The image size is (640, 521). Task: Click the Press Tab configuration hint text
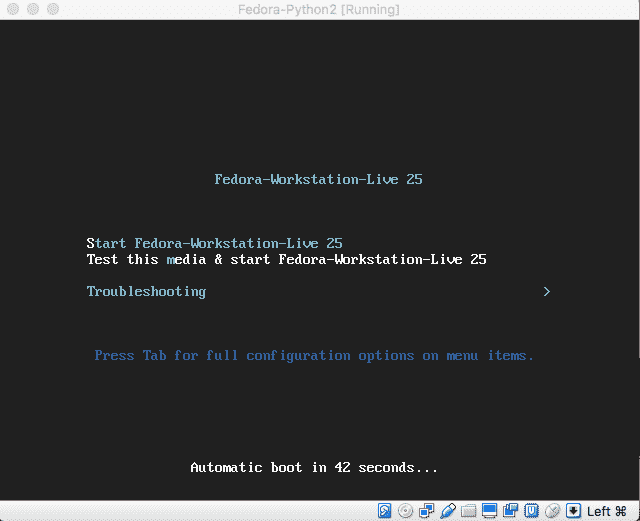314,356
